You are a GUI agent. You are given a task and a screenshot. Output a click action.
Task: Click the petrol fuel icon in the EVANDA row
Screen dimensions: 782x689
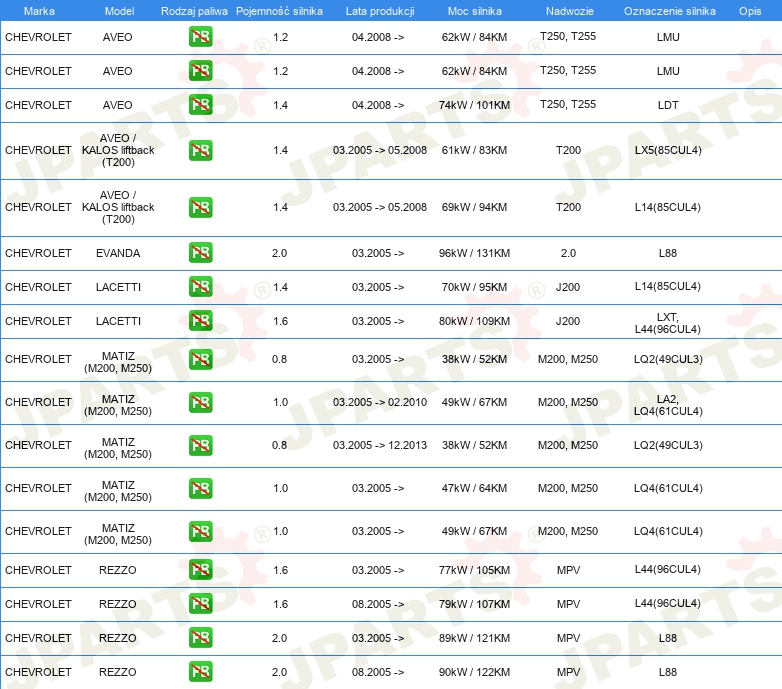[x=200, y=253]
